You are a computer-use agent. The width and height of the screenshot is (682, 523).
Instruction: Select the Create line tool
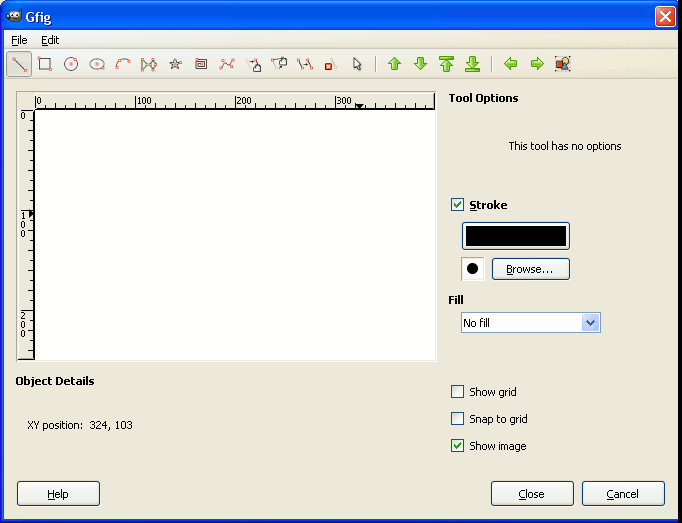19,64
